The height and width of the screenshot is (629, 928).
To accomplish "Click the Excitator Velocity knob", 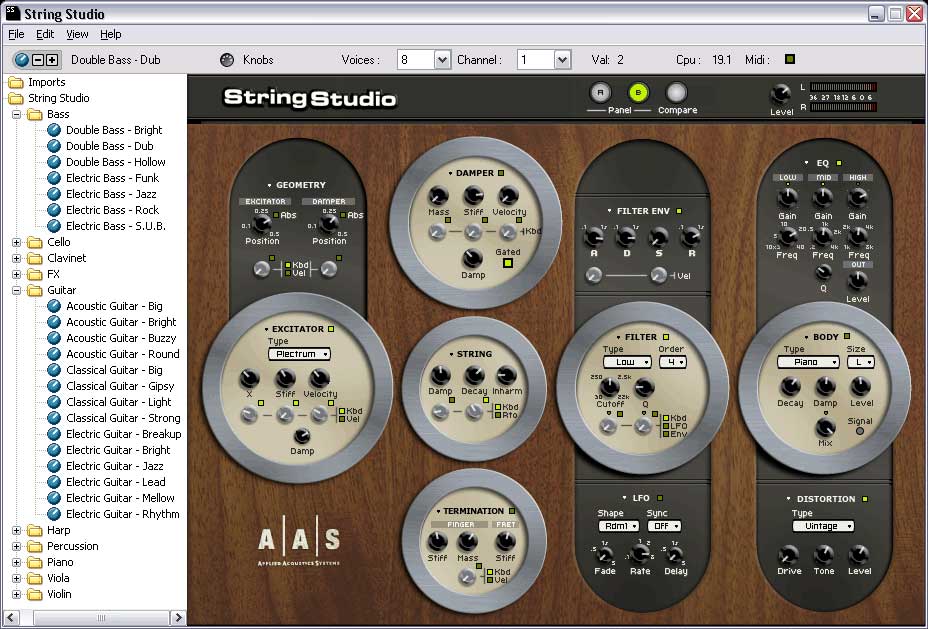I will pos(320,379).
